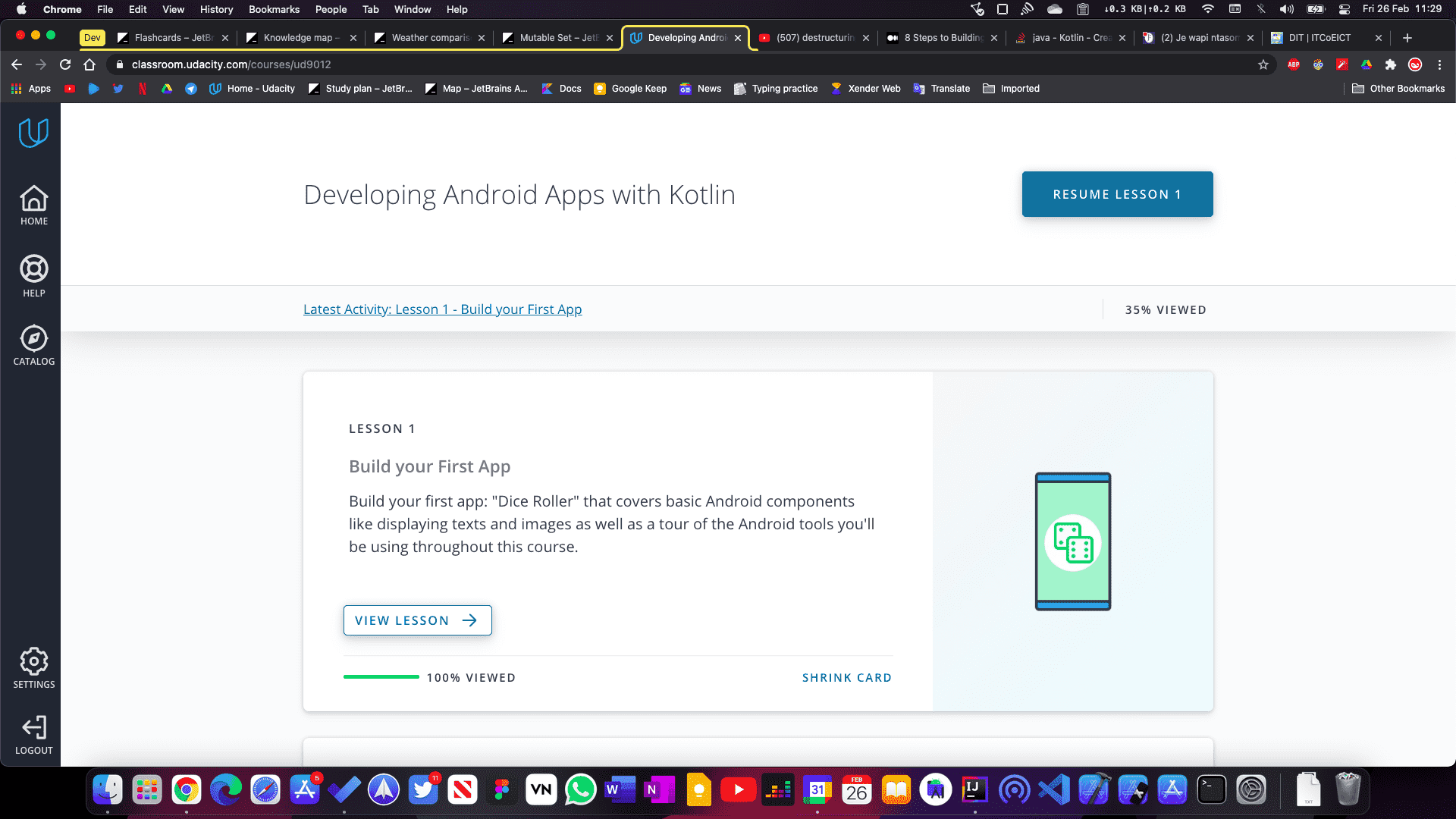Viewport: 1456px width, 819px height.
Task: Open the browser home page icon
Action: coord(89,64)
